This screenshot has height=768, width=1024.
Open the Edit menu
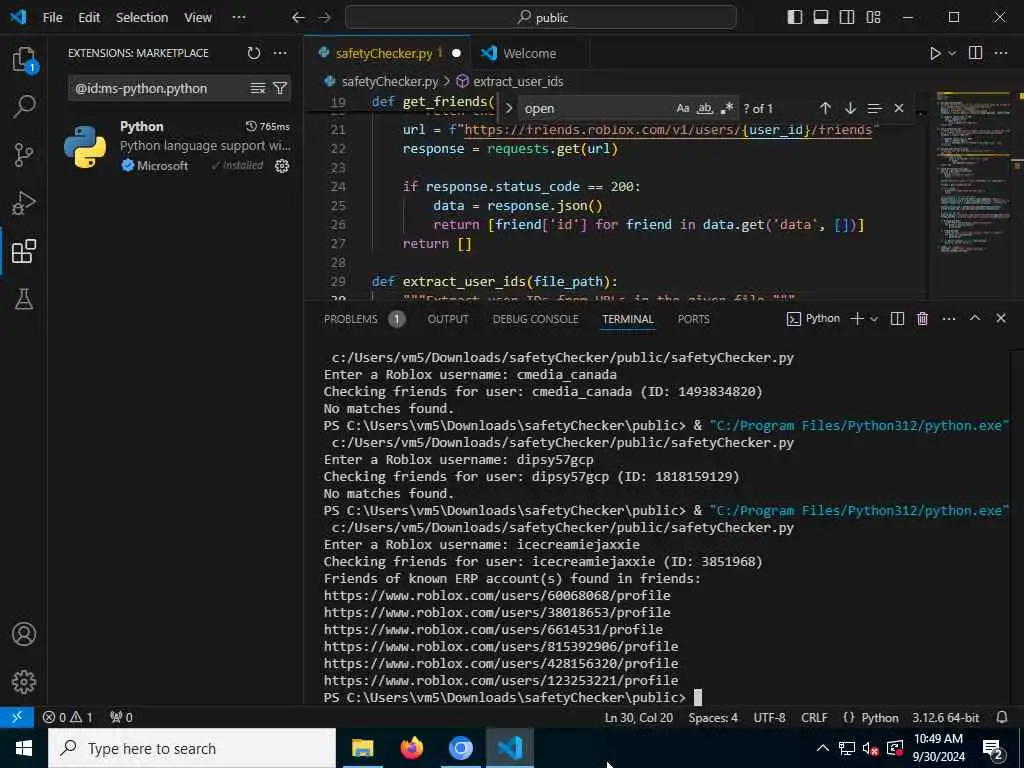point(89,18)
